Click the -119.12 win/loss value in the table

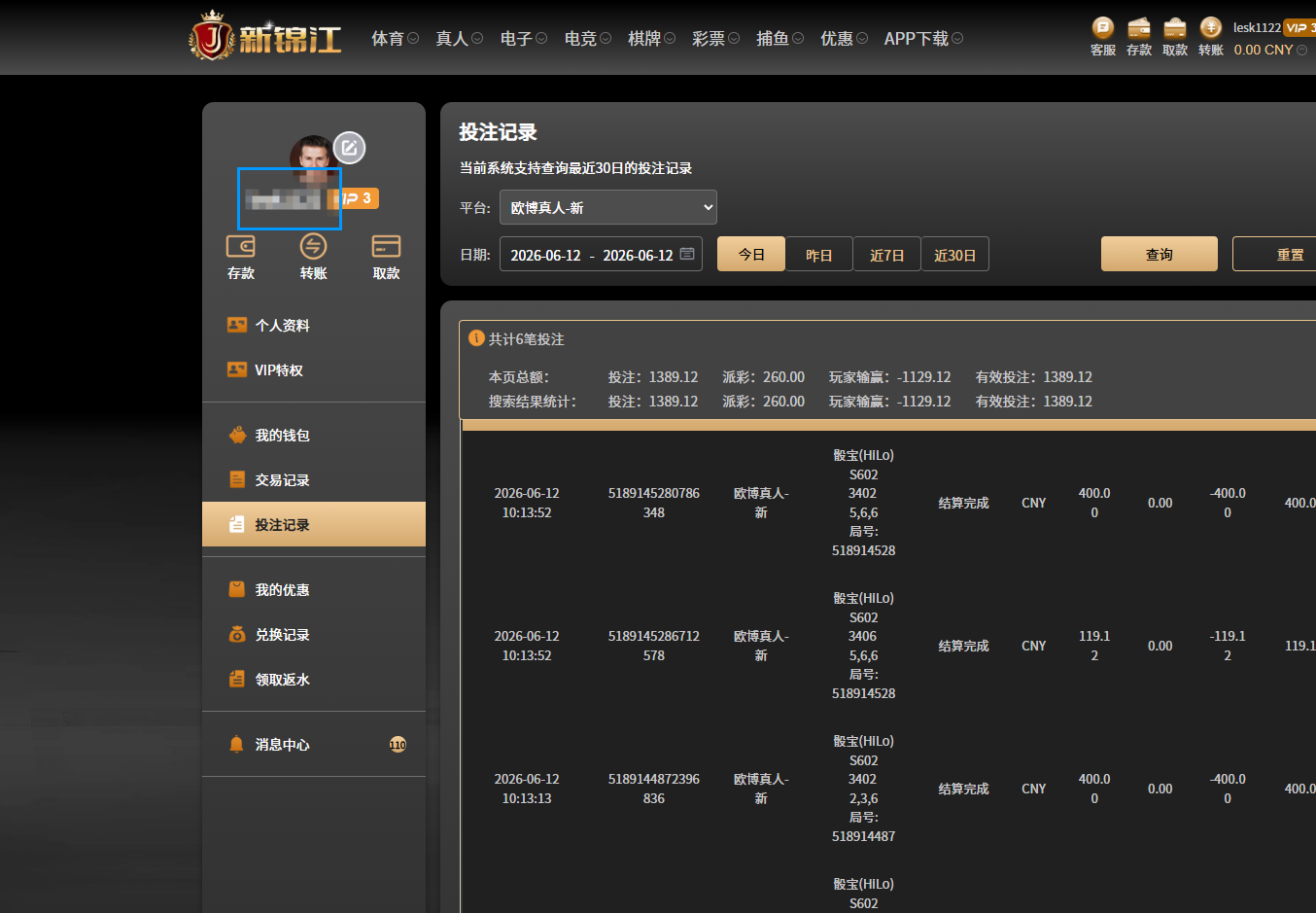(x=1228, y=646)
